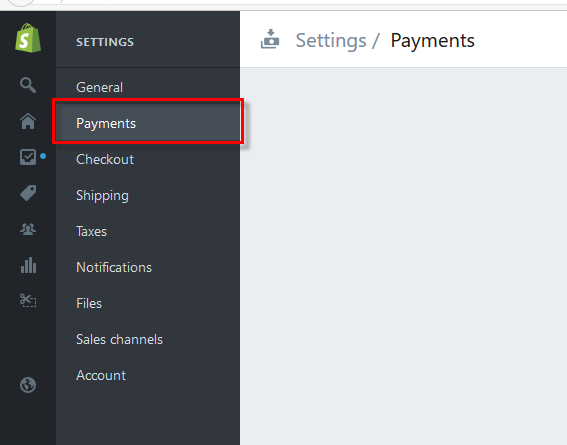Open Products with the tag icon
567x445 pixels.
click(x=28, y=193)
